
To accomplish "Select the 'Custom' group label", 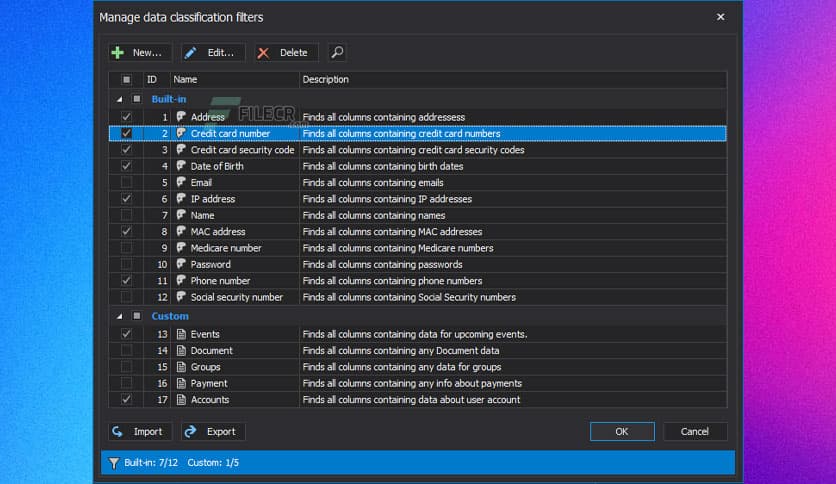I will click(170, 316).
